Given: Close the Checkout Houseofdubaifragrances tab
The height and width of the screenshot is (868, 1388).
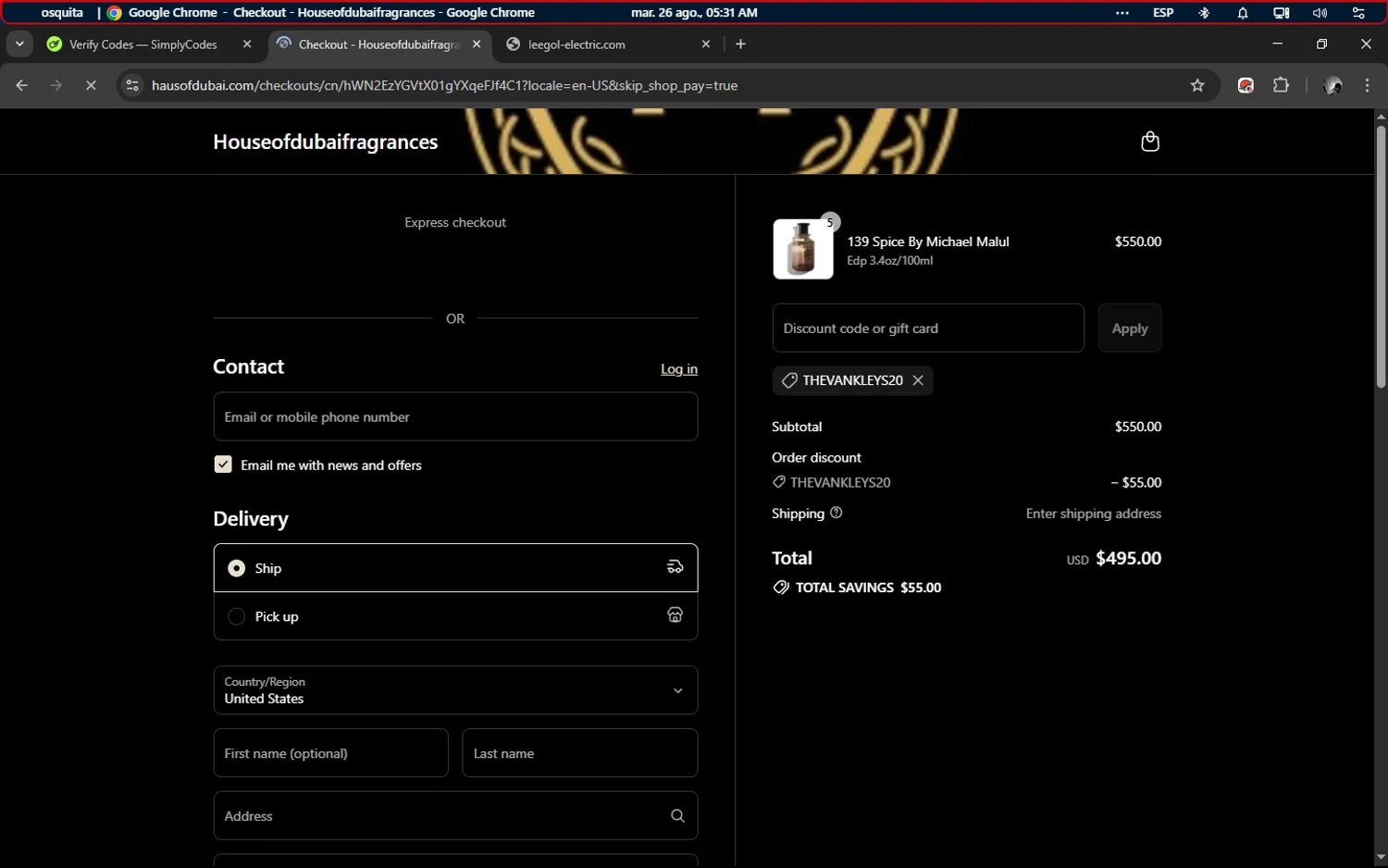Looking at the screenshot, I should click(x=477, y=43).
